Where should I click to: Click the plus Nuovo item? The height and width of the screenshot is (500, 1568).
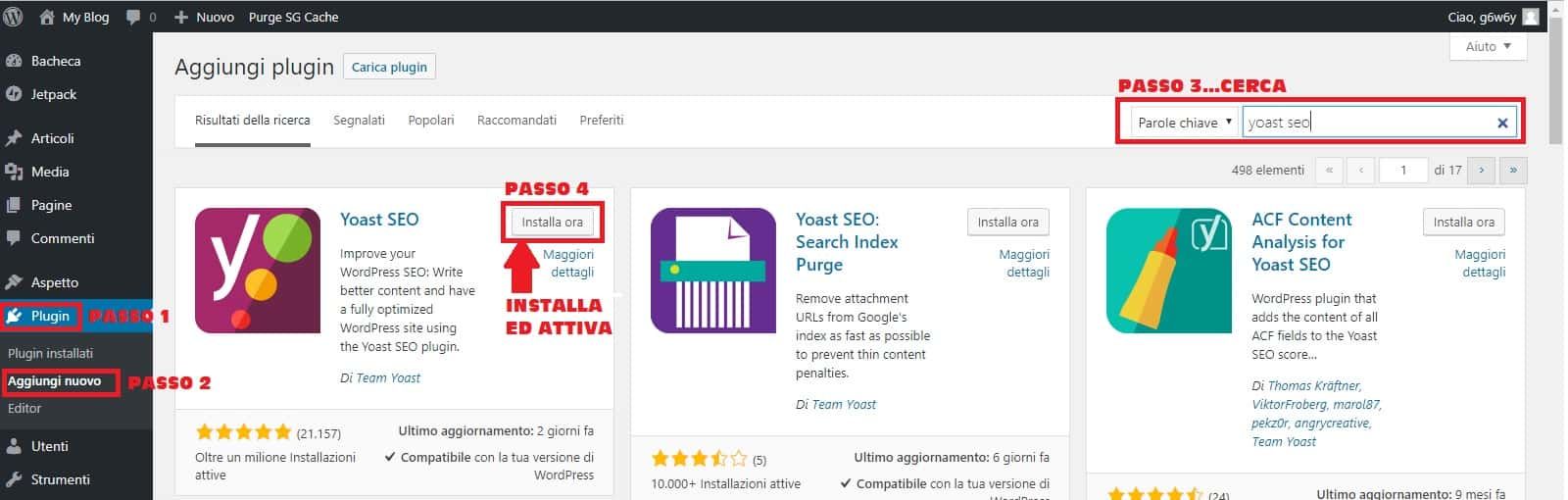pos(204,17)
